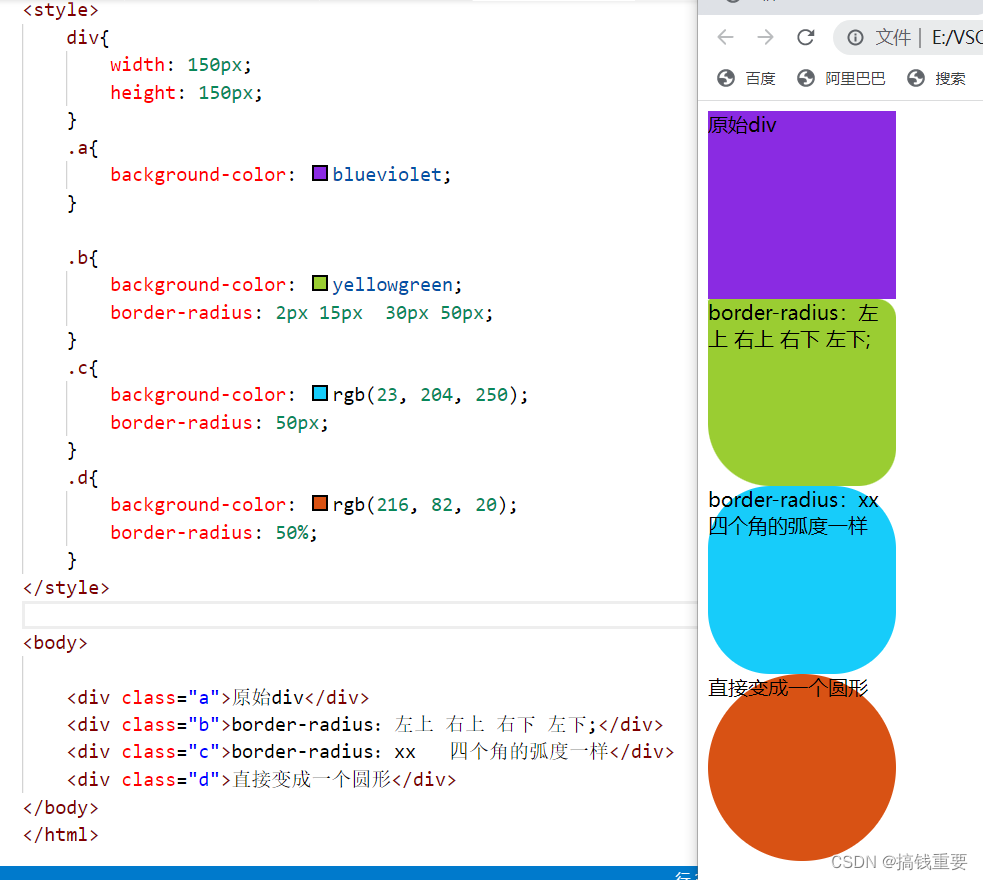
Task: Click the rgb(216, 82, 20) color swatch
Action: tap(320, 503)
